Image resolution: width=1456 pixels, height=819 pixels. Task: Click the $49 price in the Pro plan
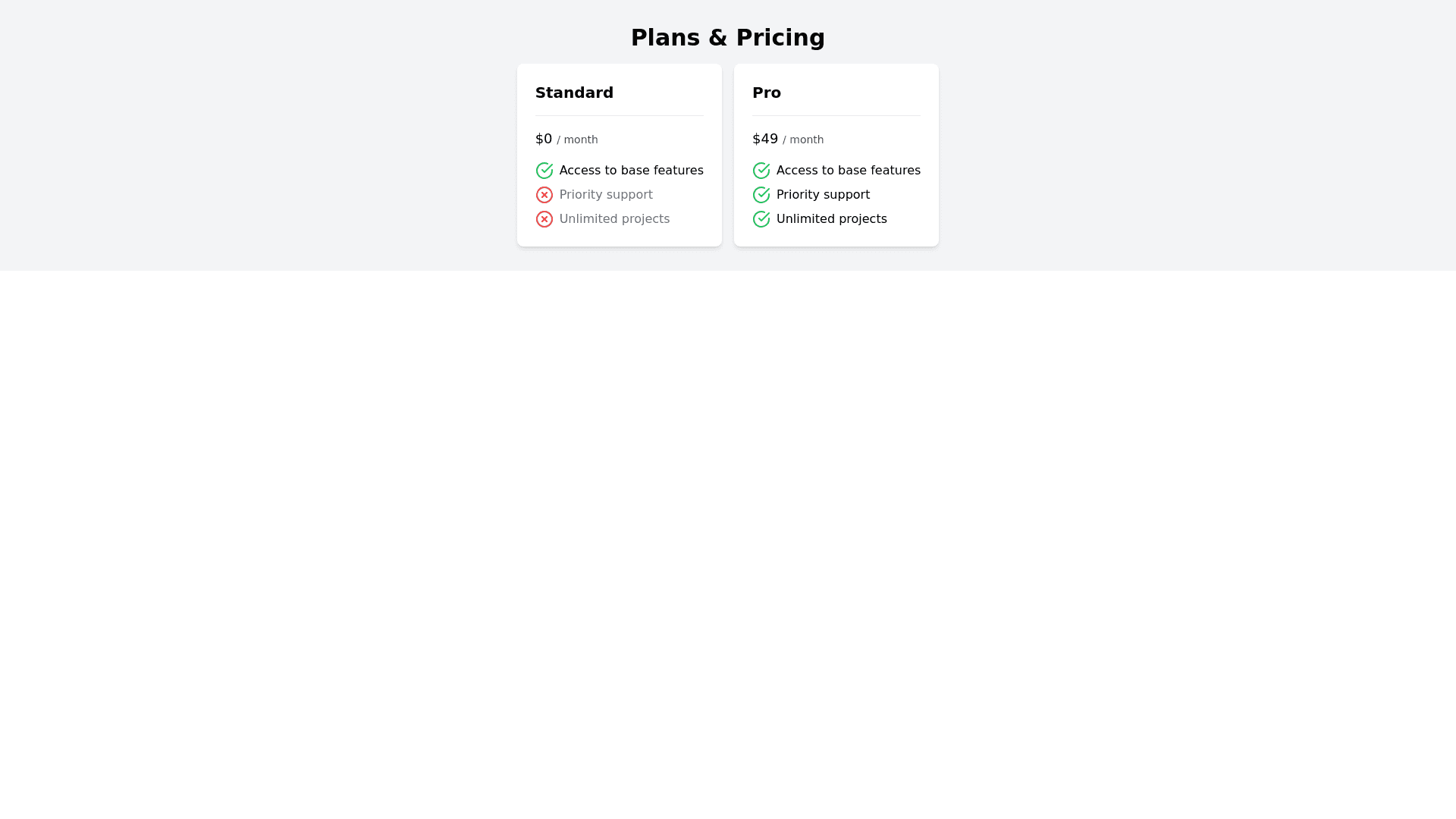764,139
